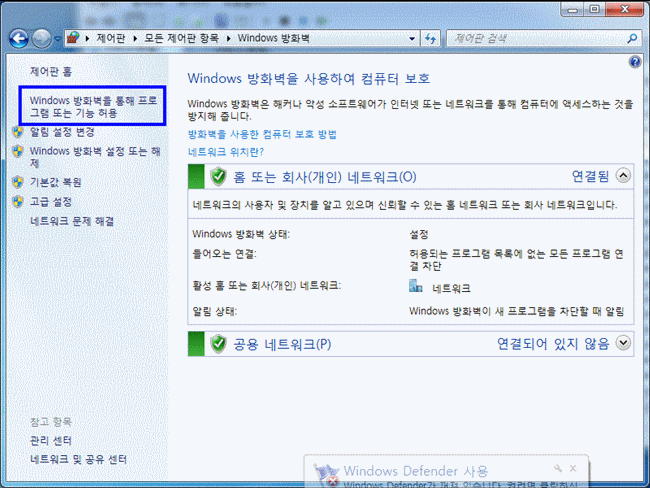This screenshot has height=488, width=650.
Task: Open 네트워크 문제 해결 link
Action: click(x=72, y=221)
